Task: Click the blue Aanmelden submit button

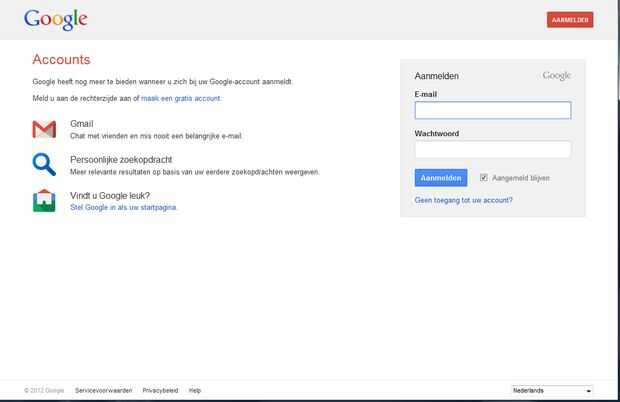Action: click(440, 177)
